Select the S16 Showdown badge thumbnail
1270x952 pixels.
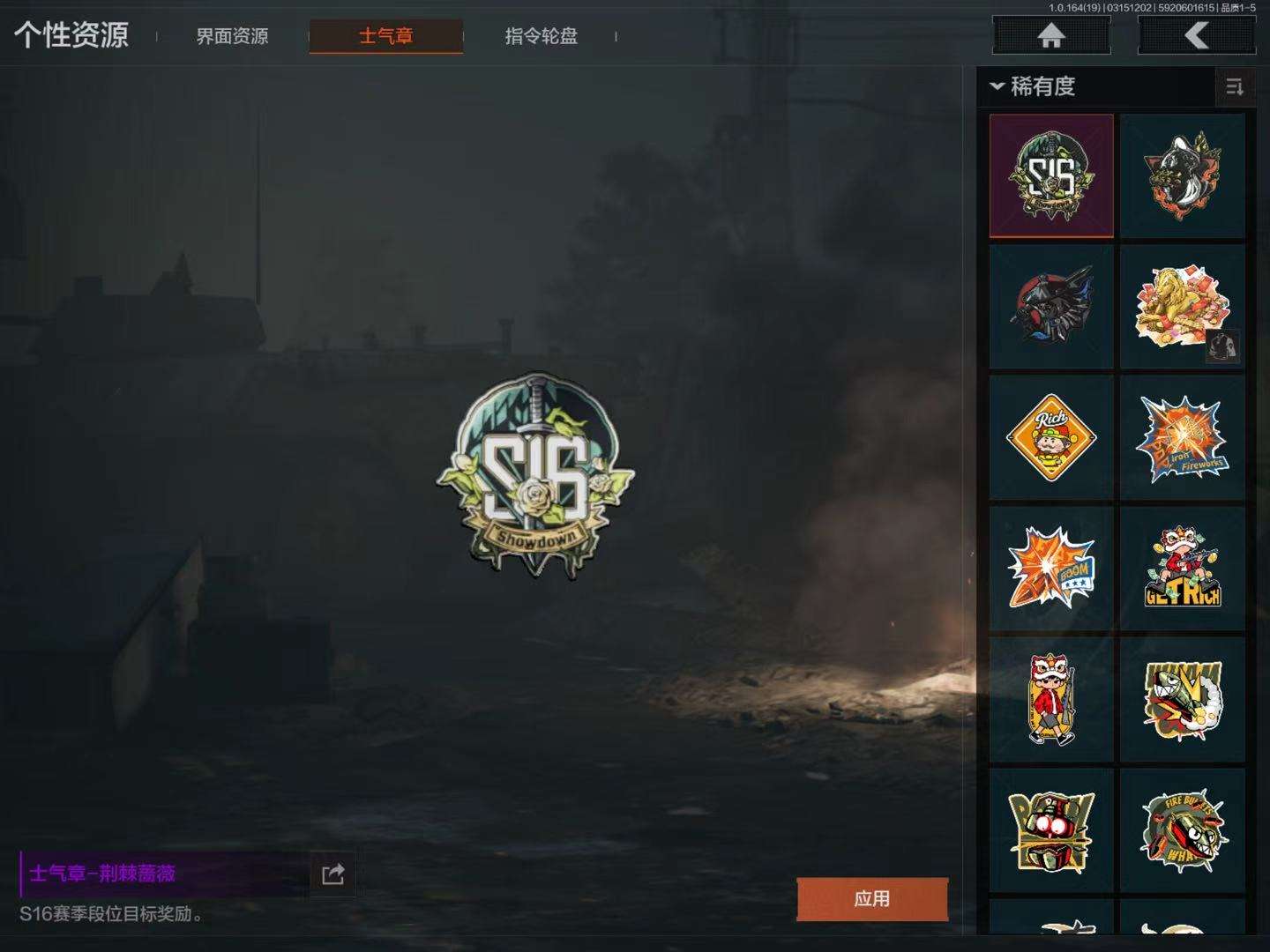(1051, 175)
